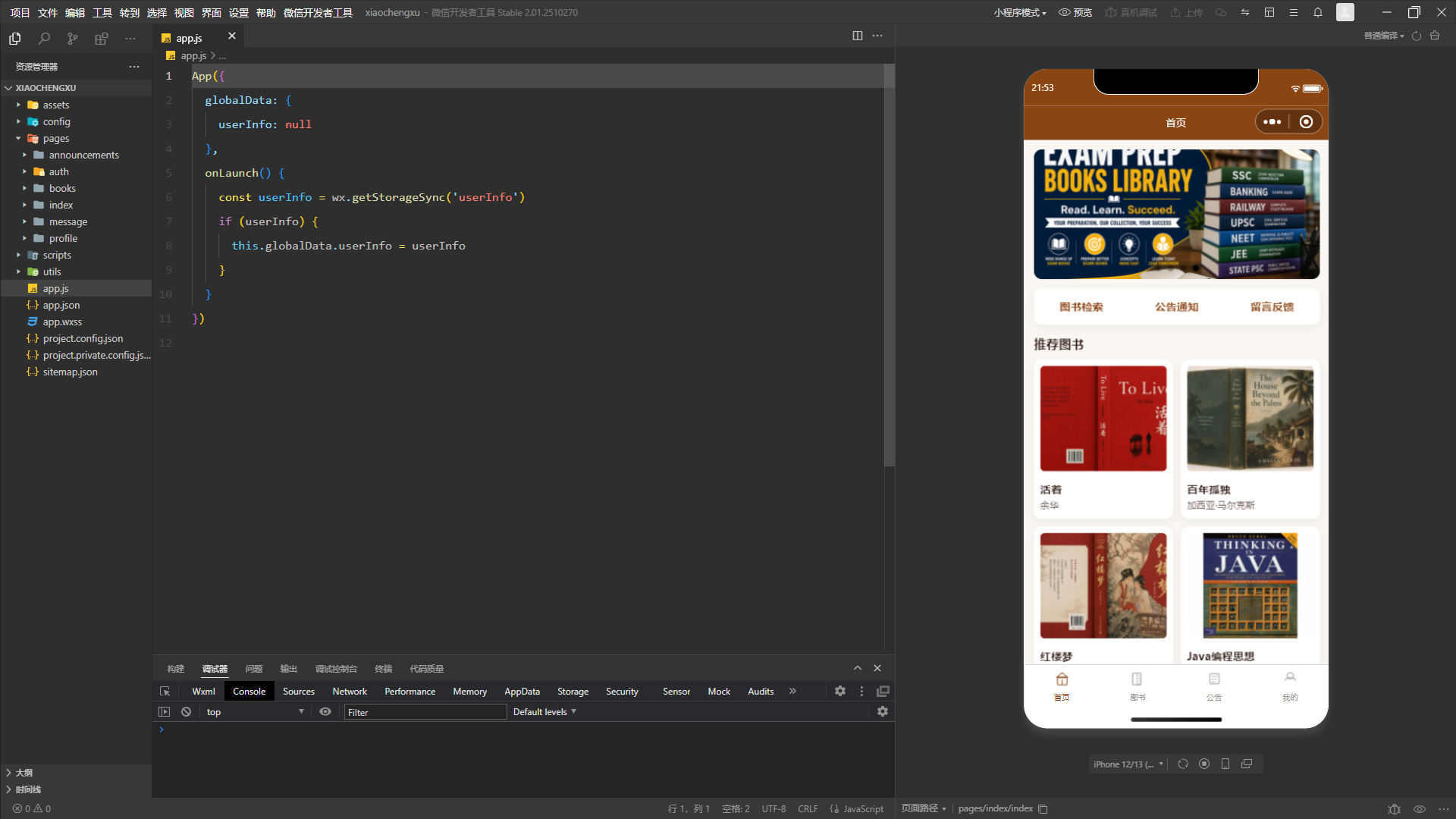Open devtools settings gear next to Audits
The height and width of the screenshot is (819, 1456).
coord(840,692)
